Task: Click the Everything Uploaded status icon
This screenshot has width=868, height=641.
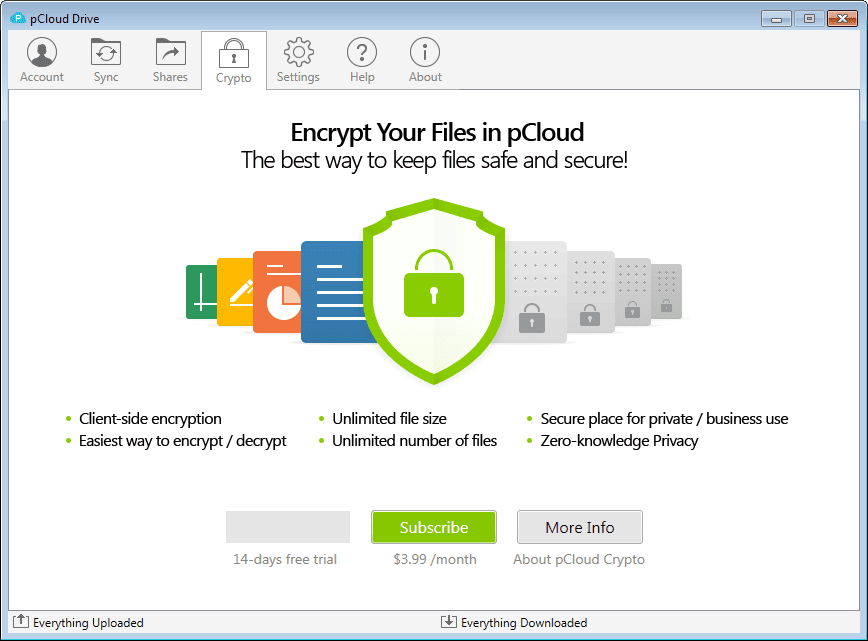Action: click(x=20, y=621)
